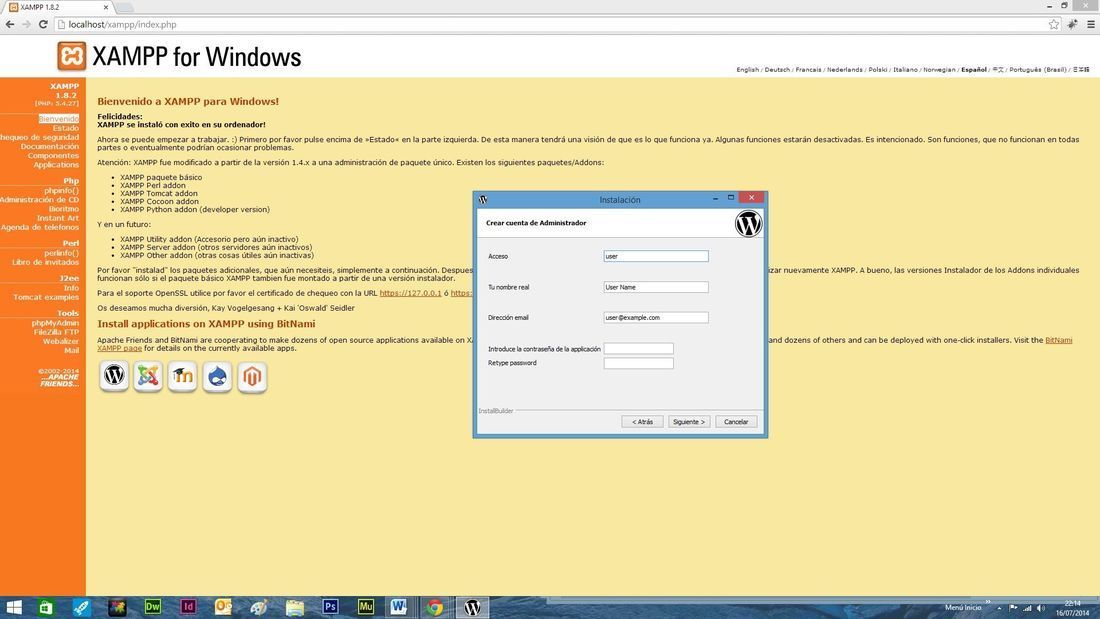1100x619 pixels.
Task: Click the browser forward arrow
Action: click(26, 24)
